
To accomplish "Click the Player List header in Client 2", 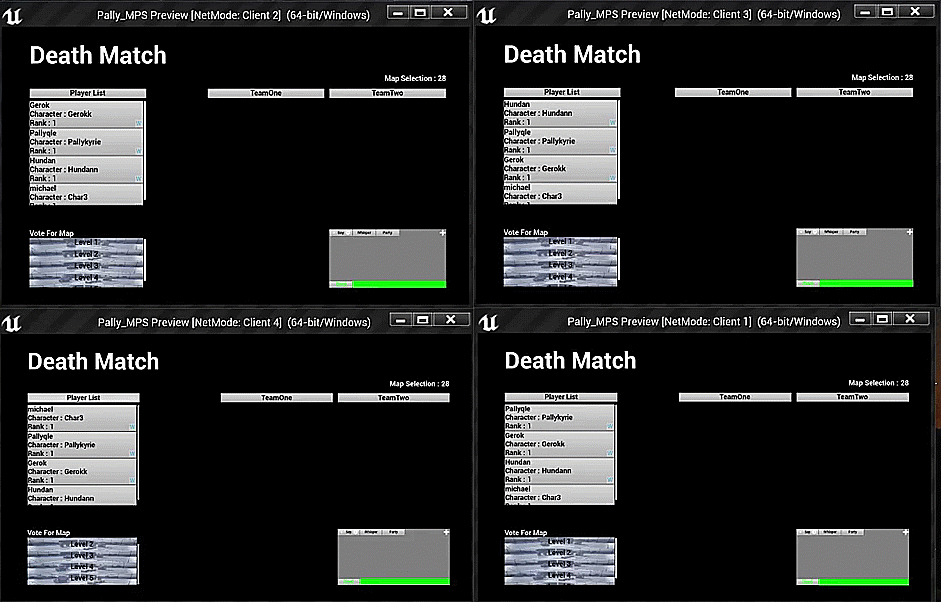I will pyautogui.click(x=88, y=93).
